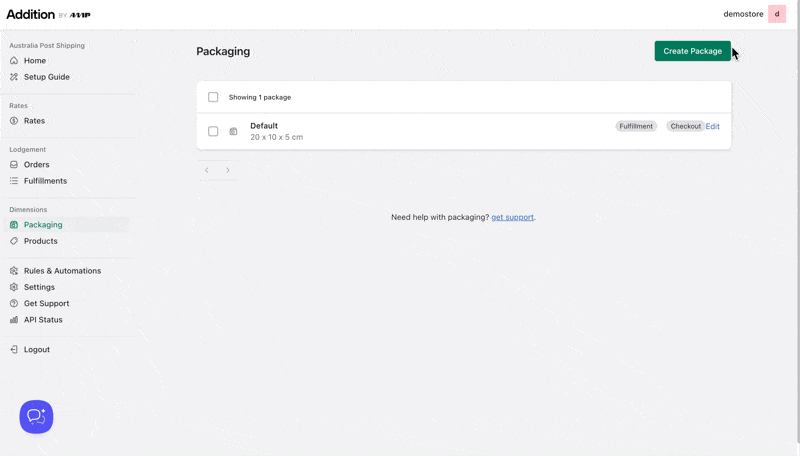Go to previous page chevron
Image resolution: width=800 pixels, height=456 pixels.
click(207, 170)
